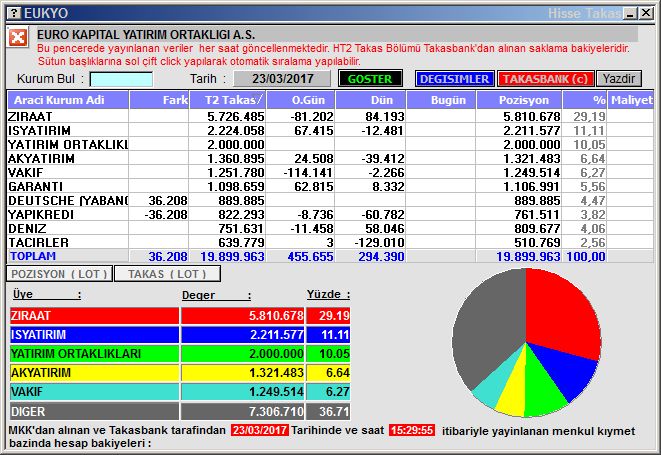Click the GOSTER button
This screenshot has height=455, width=661.
370,79
